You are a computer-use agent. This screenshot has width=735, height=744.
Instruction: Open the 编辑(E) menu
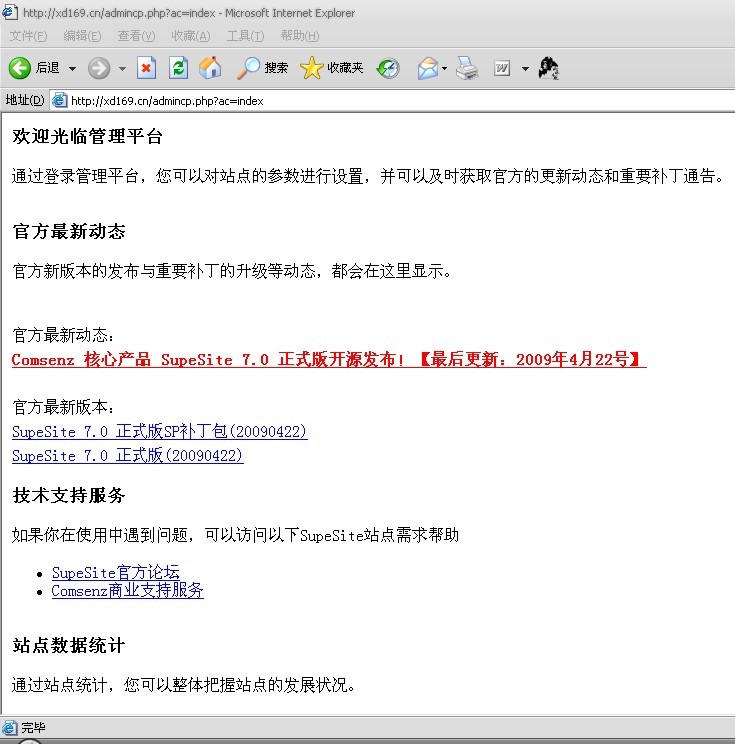click(x=82, y=36)
